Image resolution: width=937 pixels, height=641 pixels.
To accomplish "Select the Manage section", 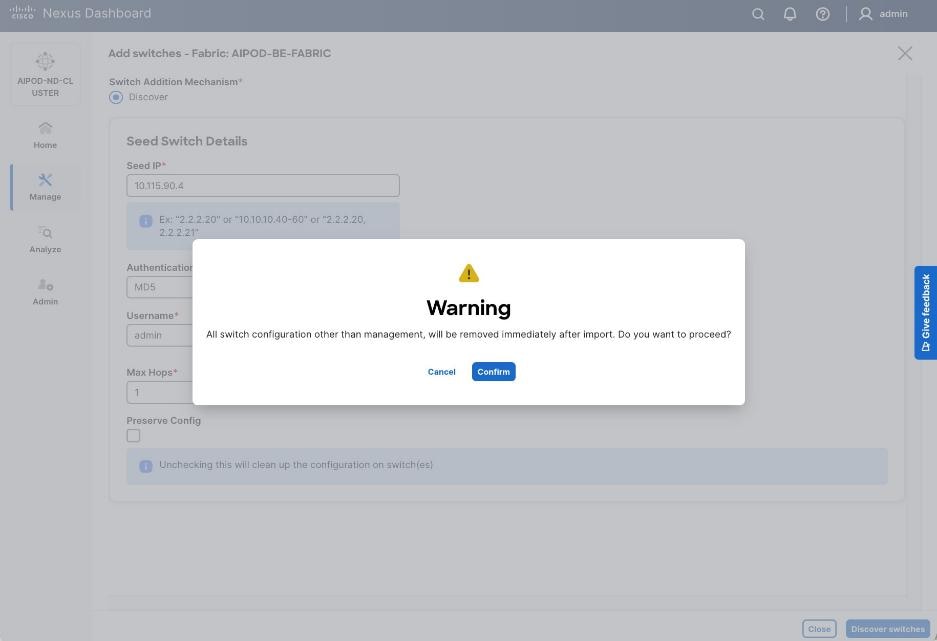I will (x=44, y=187).
